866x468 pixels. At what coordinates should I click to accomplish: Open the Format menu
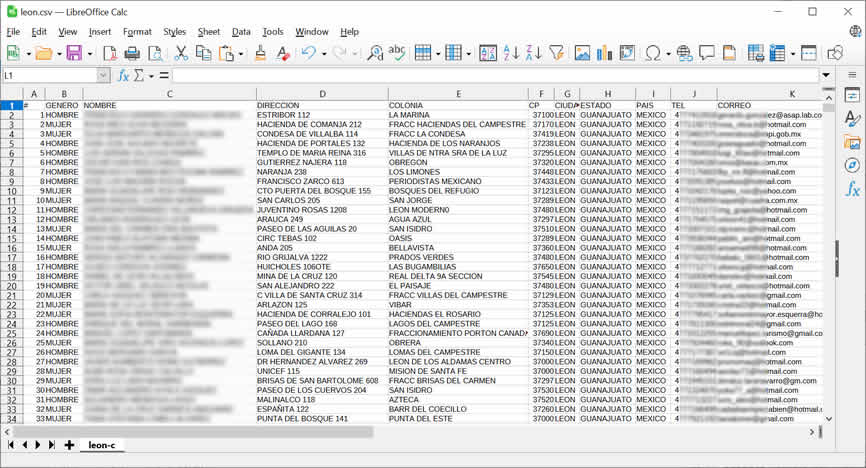click(137, 32)
